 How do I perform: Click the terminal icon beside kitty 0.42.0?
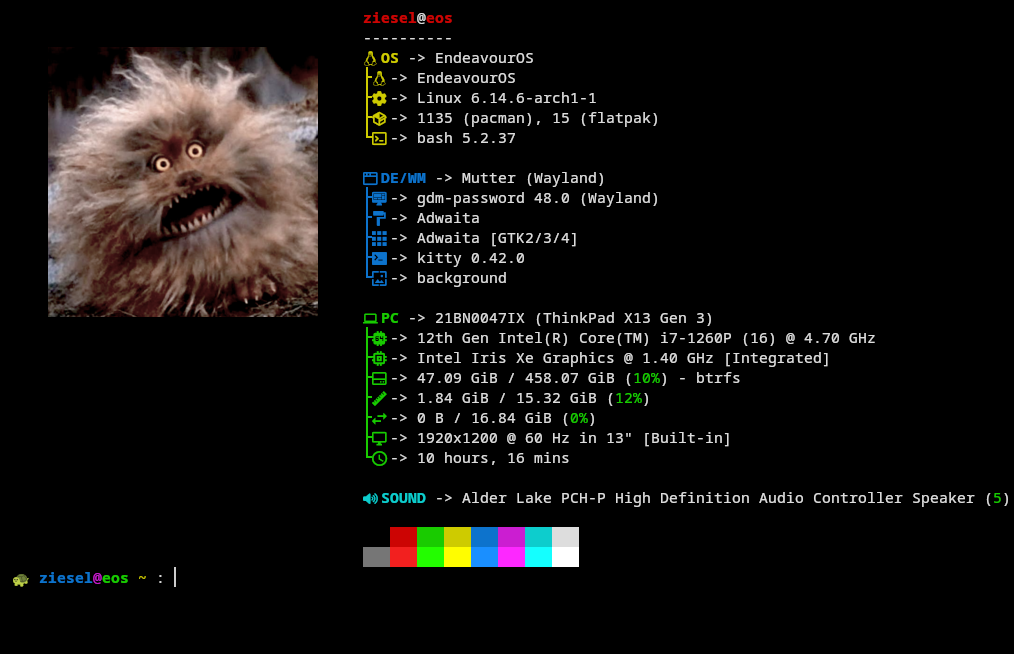pos(379,259)
